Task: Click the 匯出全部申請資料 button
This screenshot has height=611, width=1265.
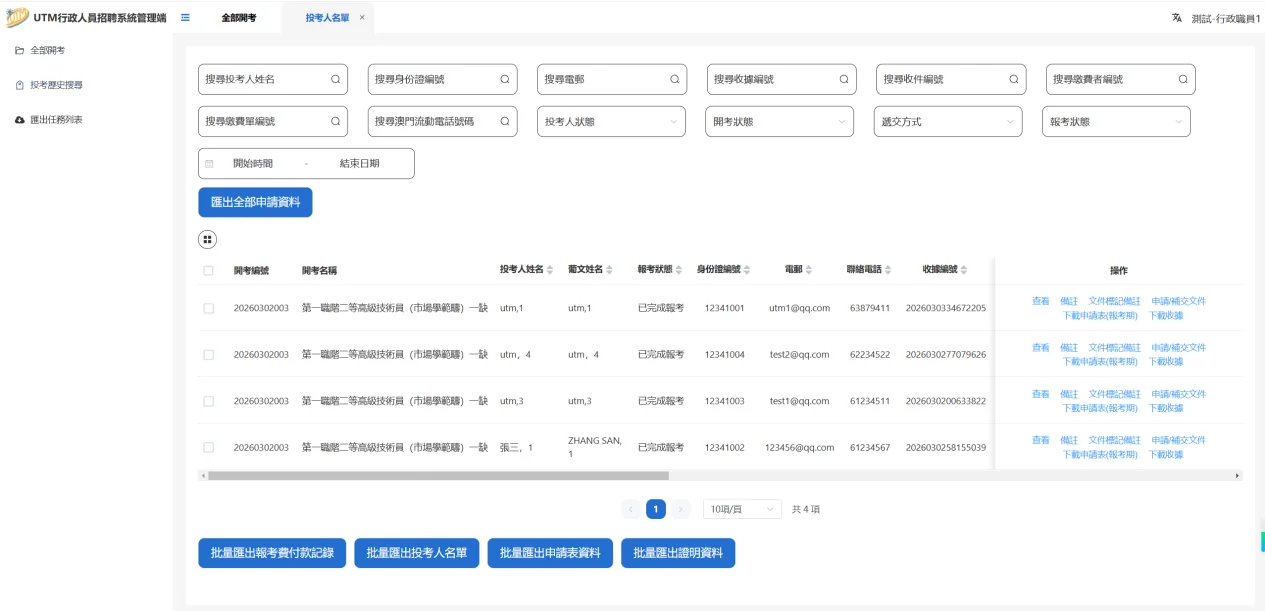Action: tap(255, 202)
